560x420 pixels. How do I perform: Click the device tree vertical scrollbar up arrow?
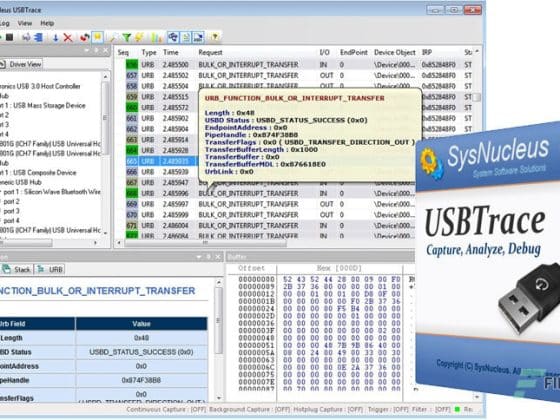coord(105,76)
